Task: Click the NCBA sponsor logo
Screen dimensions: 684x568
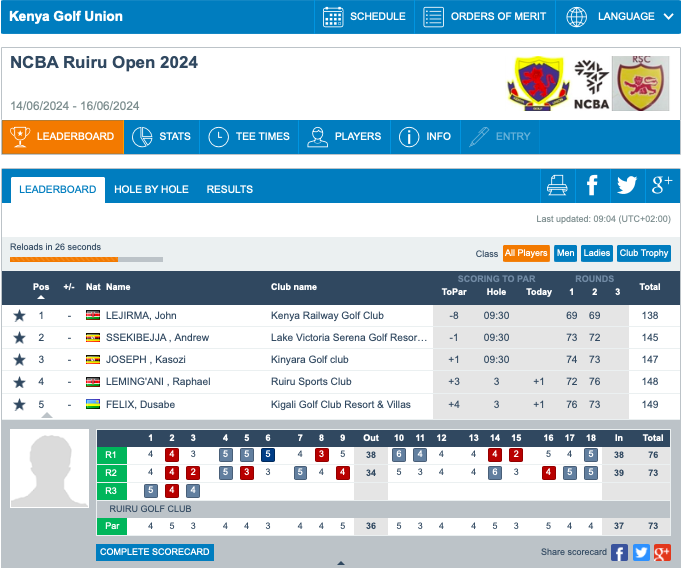Action: point(591,85)
